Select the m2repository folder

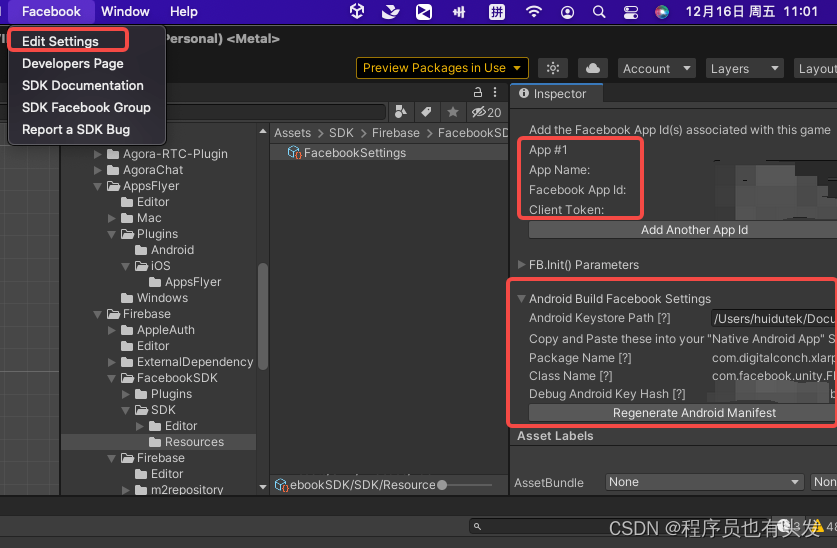coord(179,489)
